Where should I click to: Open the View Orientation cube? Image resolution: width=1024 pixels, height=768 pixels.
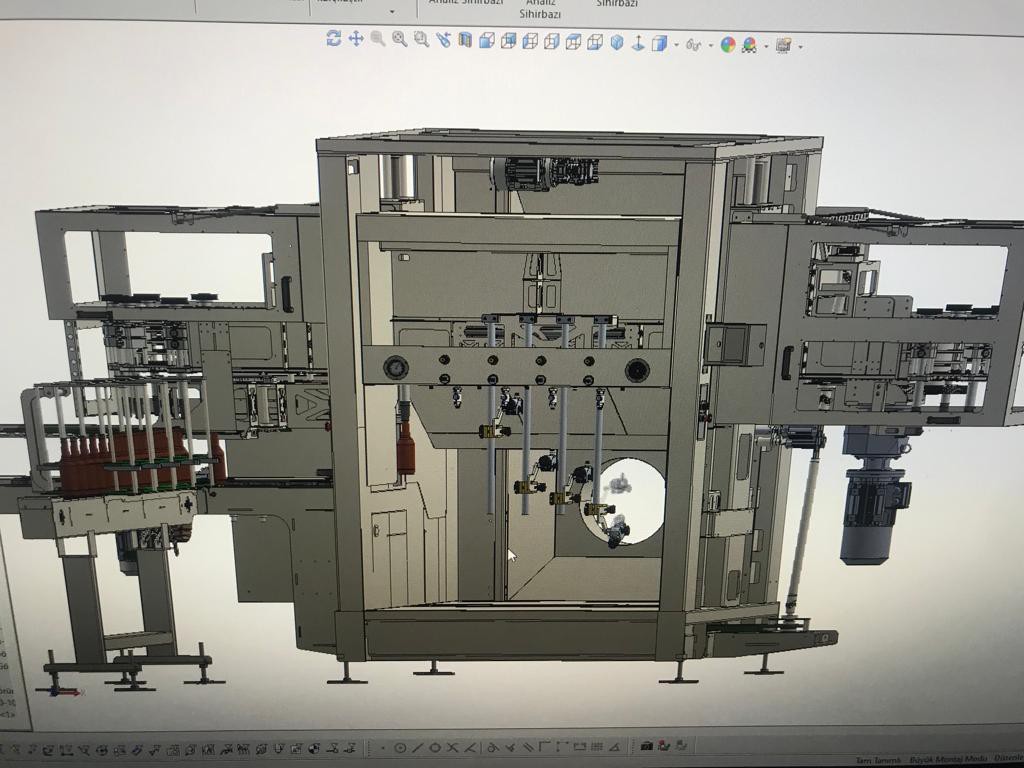660,44
